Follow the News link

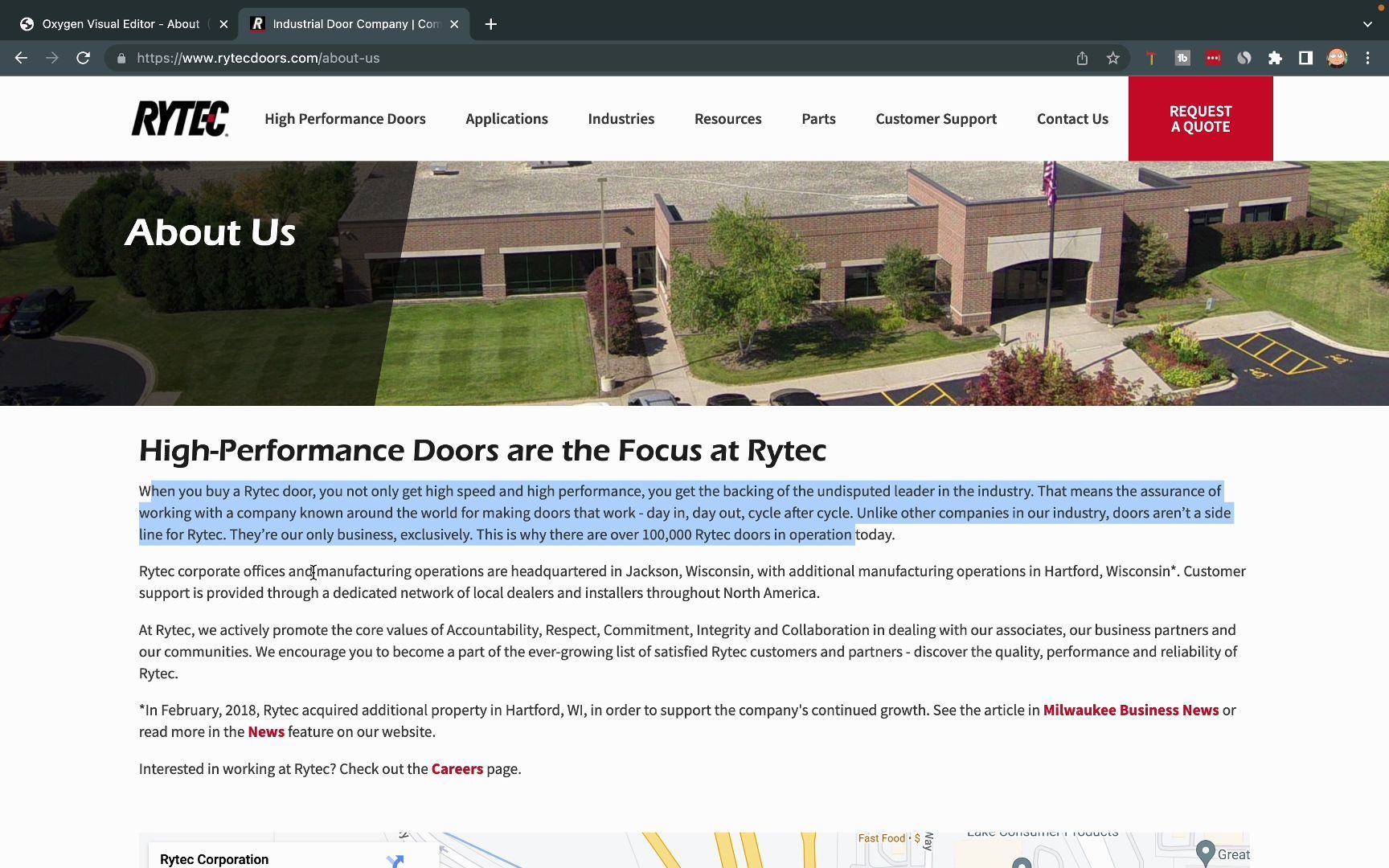(266, 731)
